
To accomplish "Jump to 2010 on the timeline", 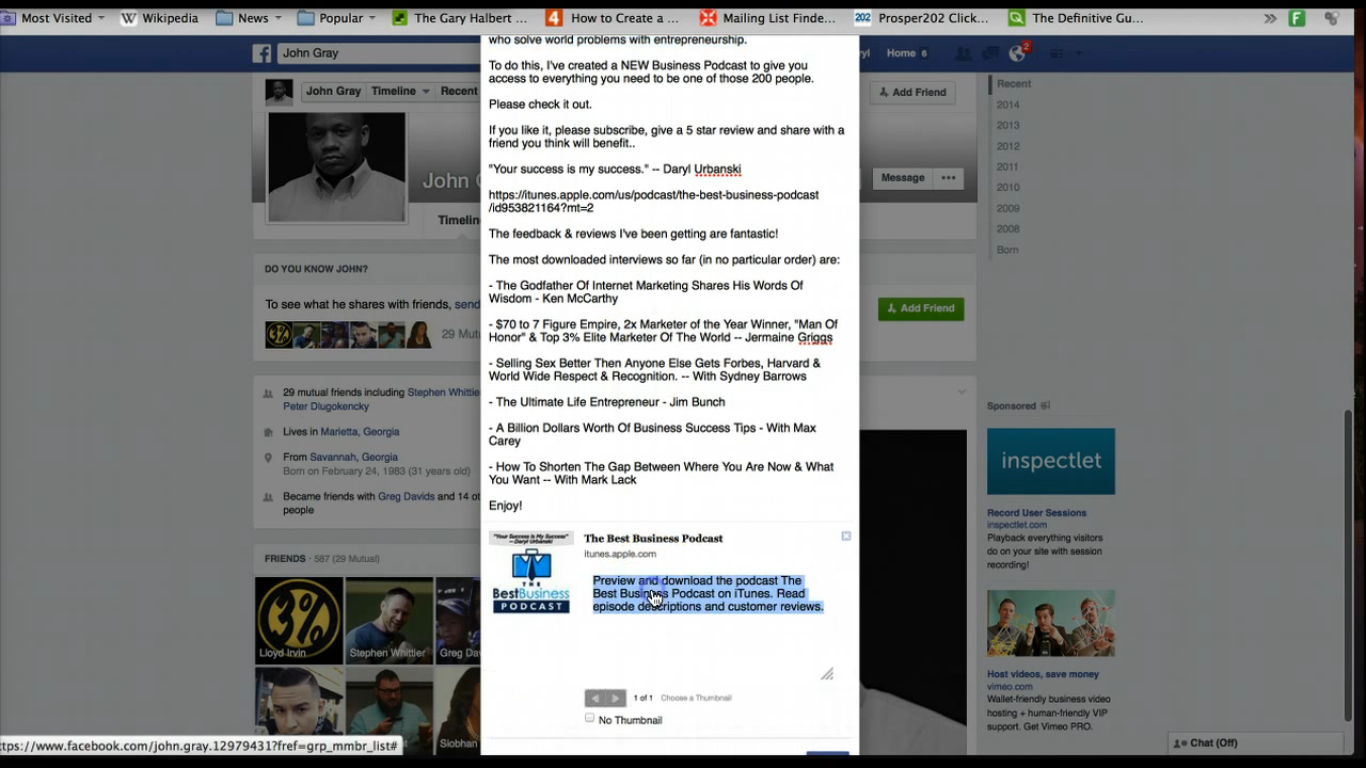I will (1008, 187).
